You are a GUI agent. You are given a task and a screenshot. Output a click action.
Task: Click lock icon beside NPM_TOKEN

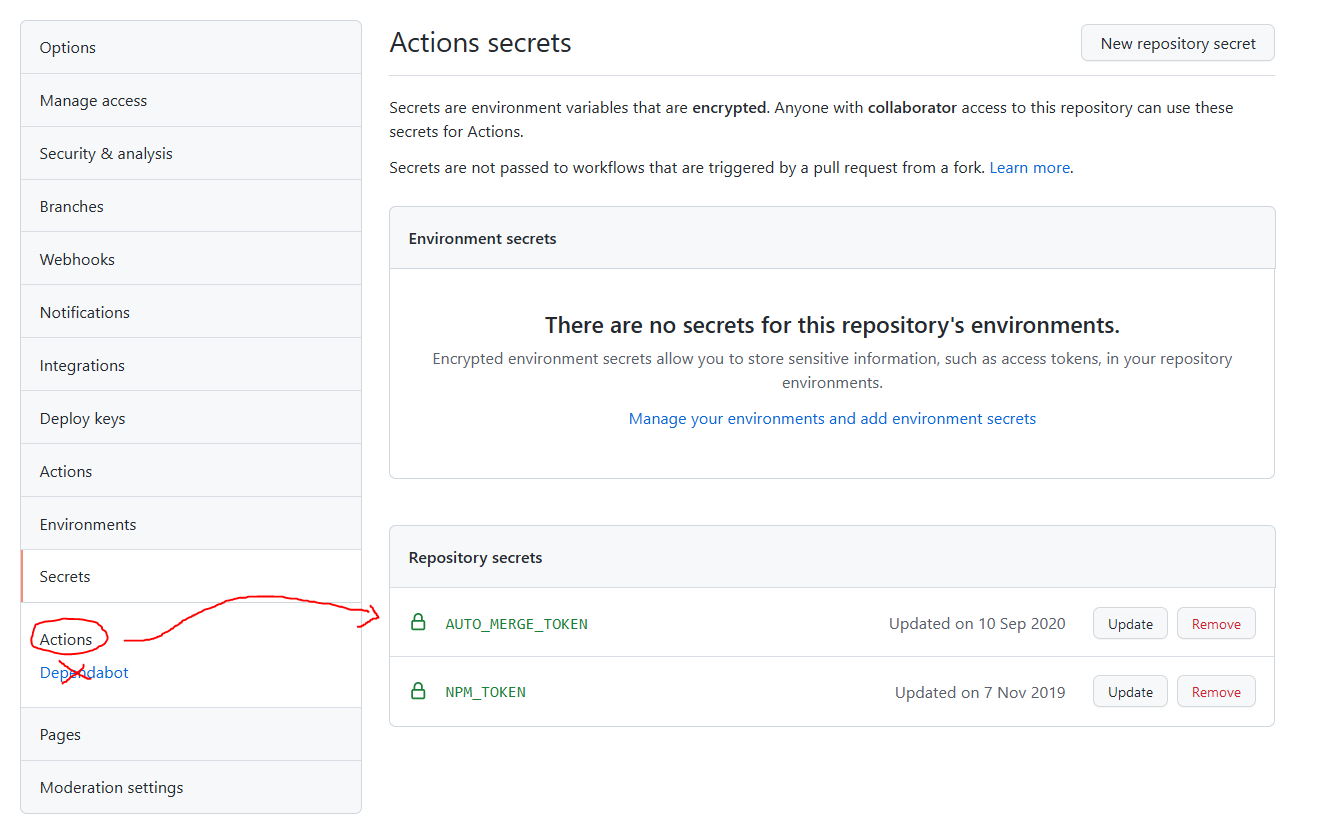point(419,690)
